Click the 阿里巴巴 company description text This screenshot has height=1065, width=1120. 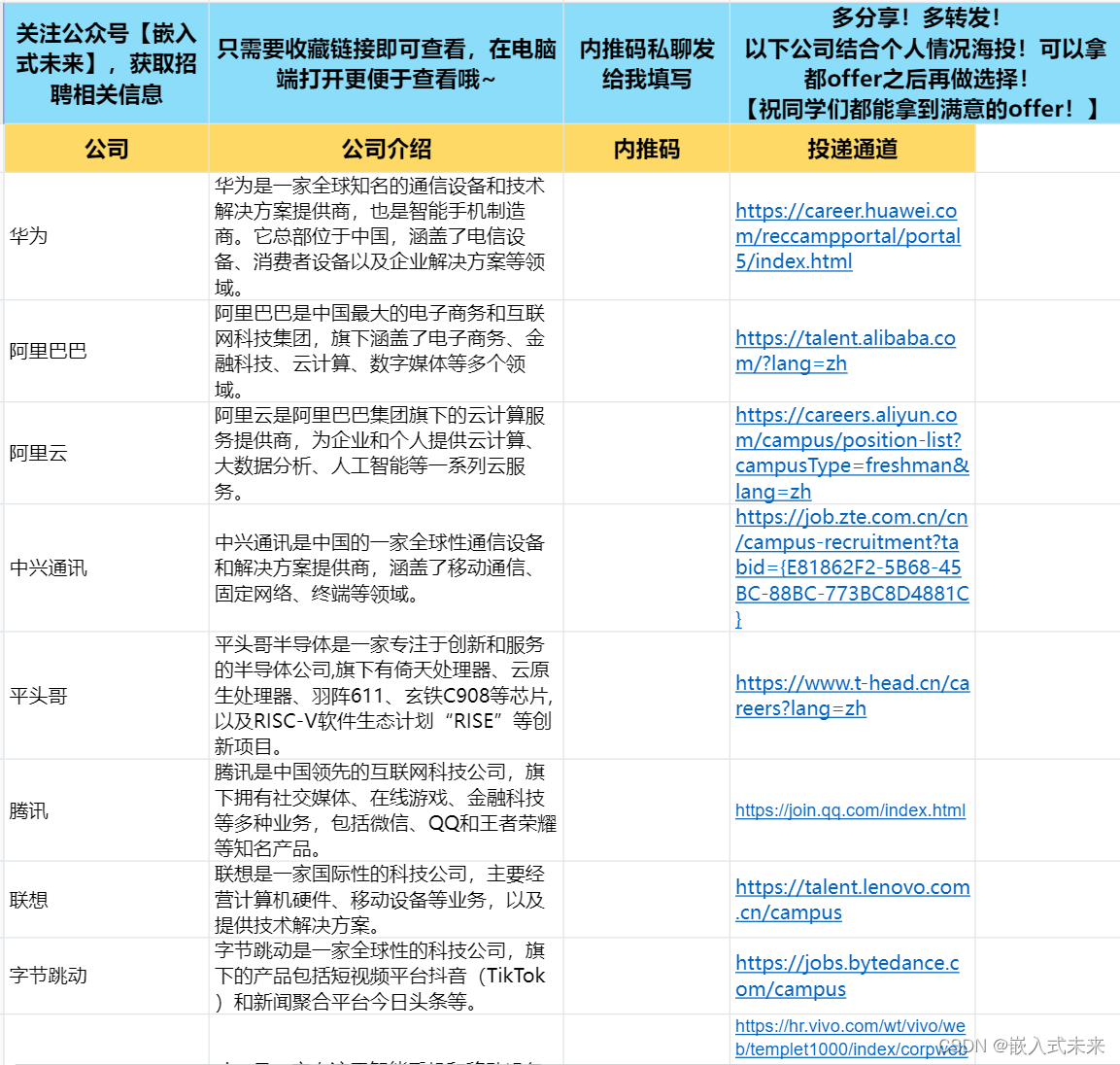pyautogui.click(x=380, y=351)
